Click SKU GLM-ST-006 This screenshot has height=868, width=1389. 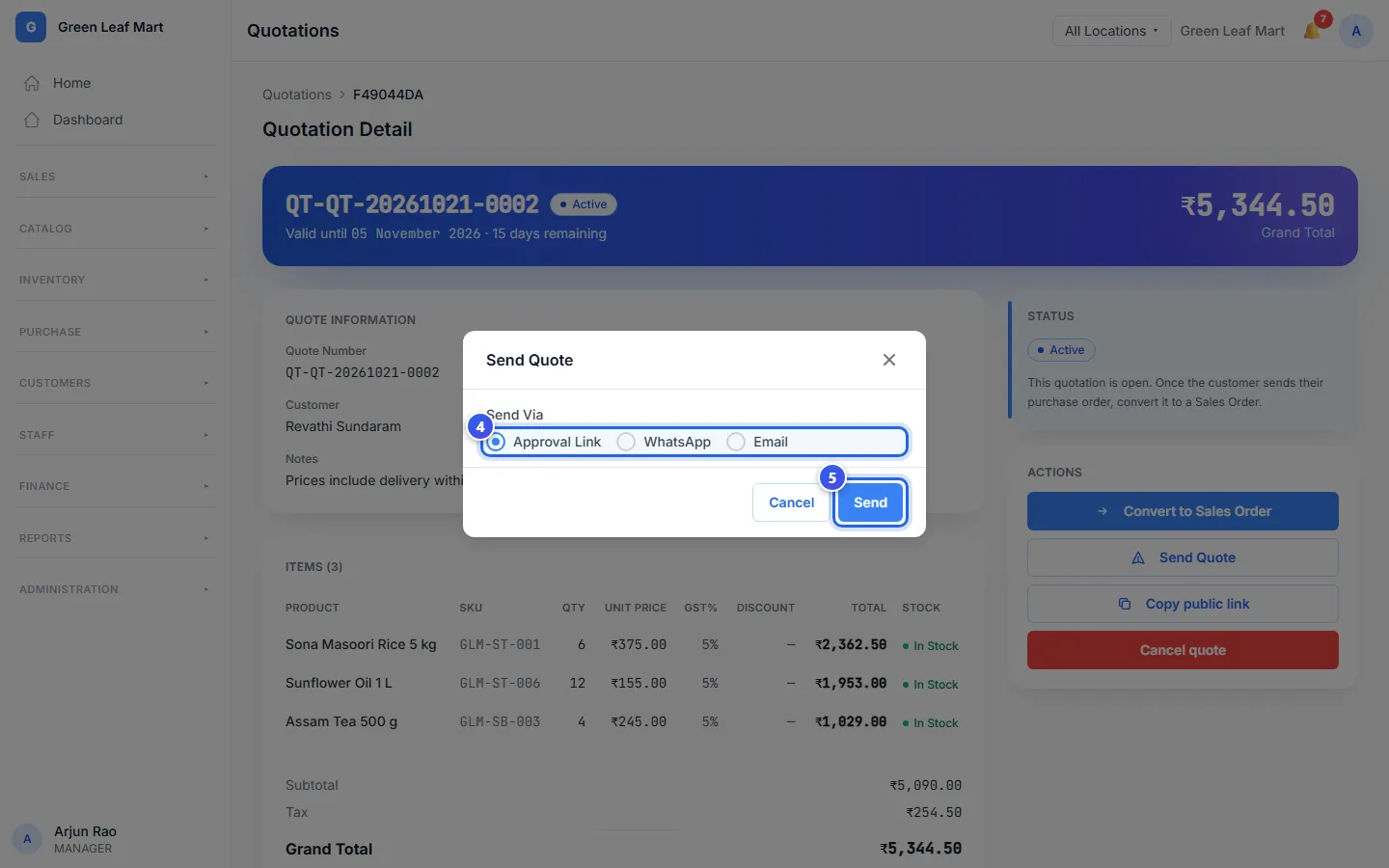[500, 683]
